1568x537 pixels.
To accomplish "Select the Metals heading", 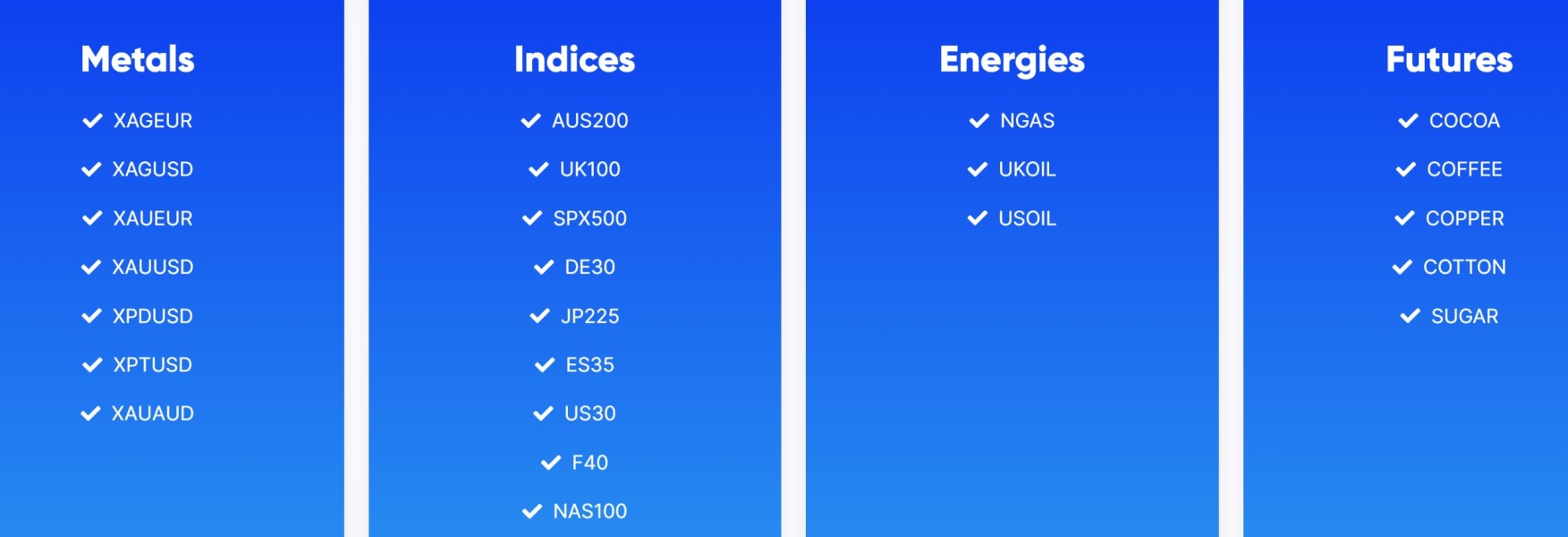I will 138,60.
